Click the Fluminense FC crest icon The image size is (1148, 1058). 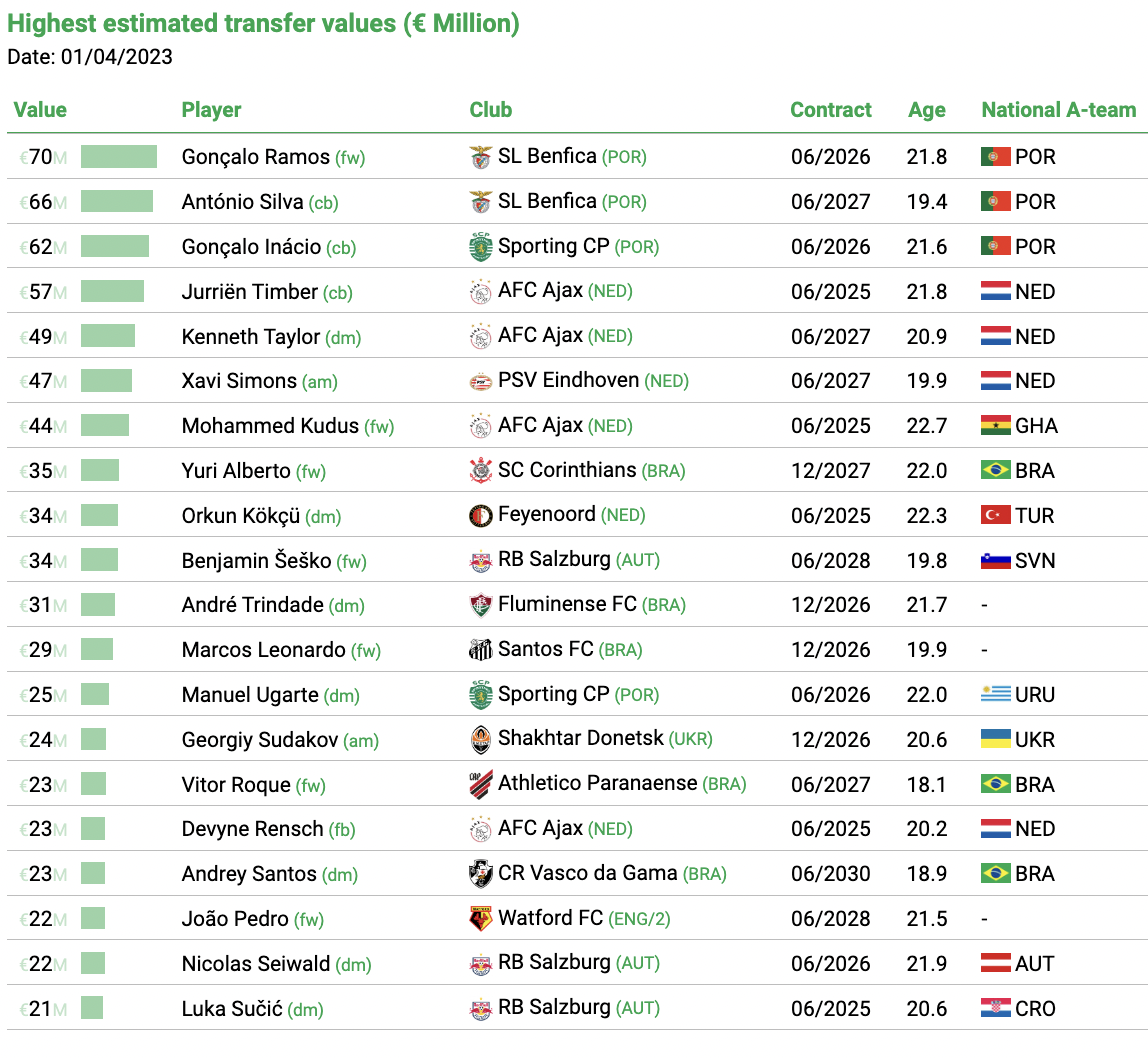480,606
